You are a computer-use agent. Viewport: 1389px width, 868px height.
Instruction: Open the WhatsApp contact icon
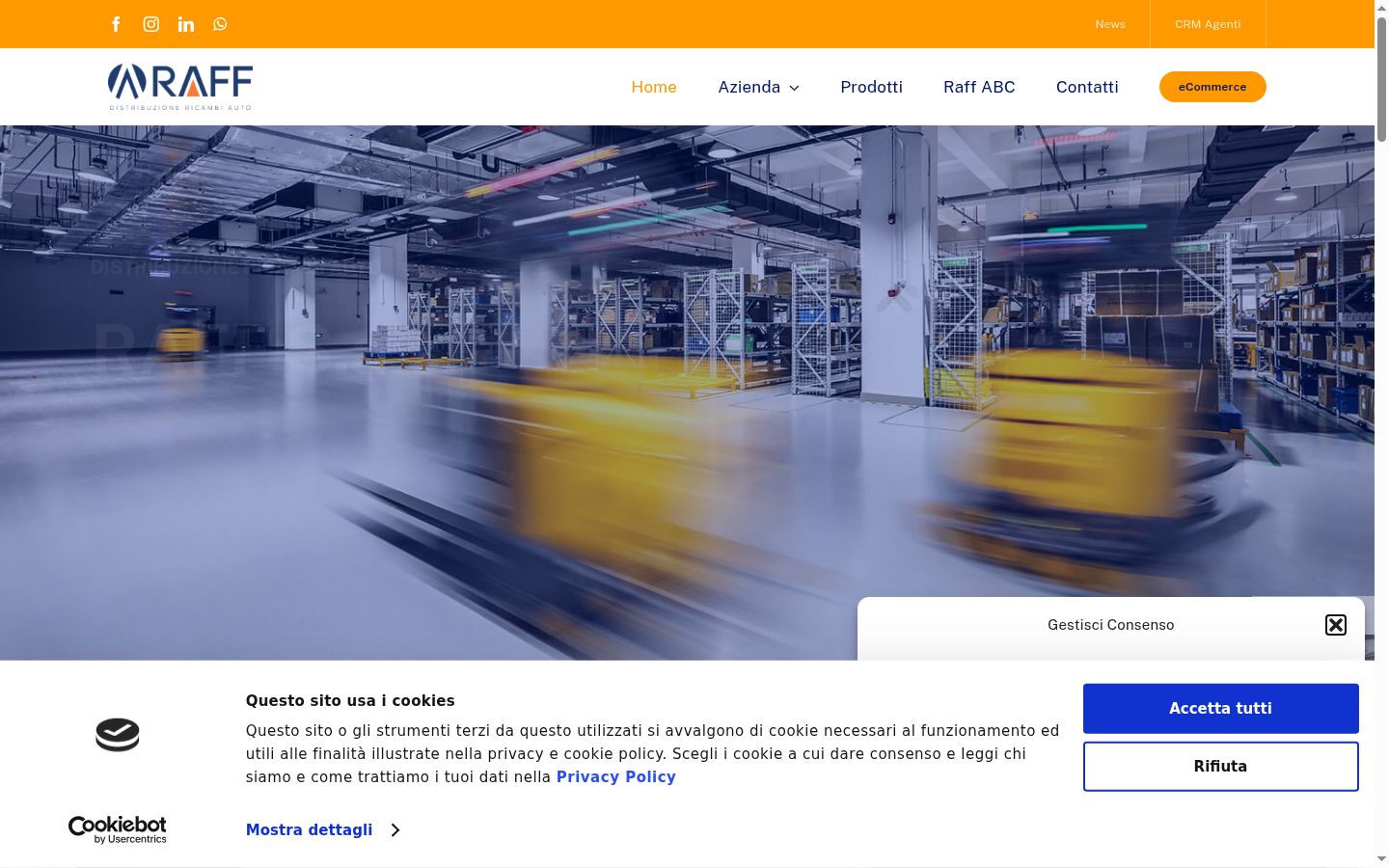[x=220, y=24]
